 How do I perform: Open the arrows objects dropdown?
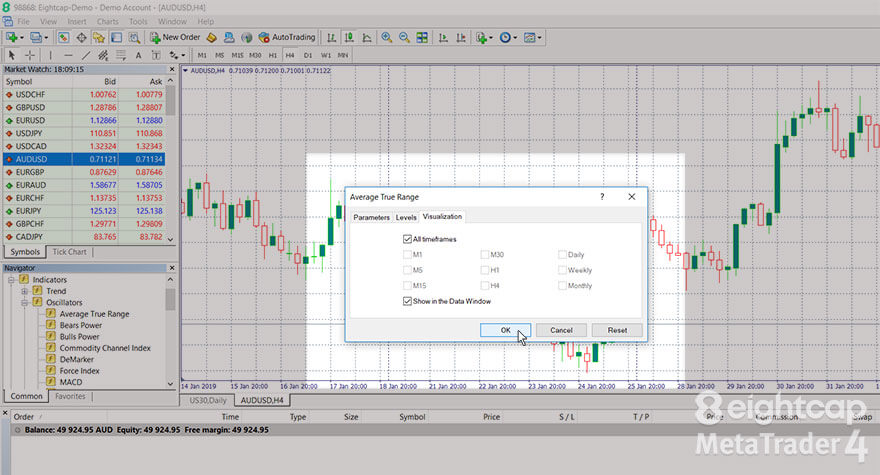183,56
